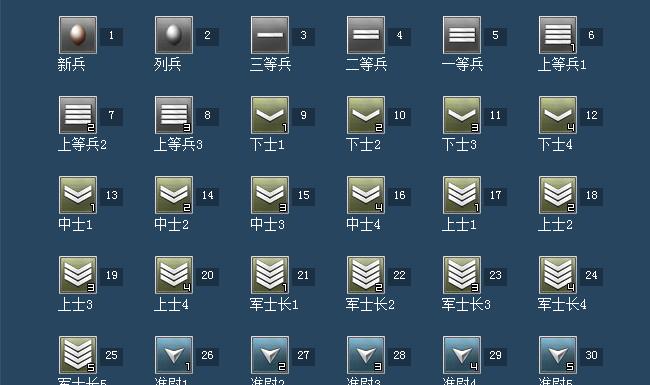Viewport: 650px width, 385px height.
Task: Select the level number 3 badge
Action: click(x=303, y=36)
